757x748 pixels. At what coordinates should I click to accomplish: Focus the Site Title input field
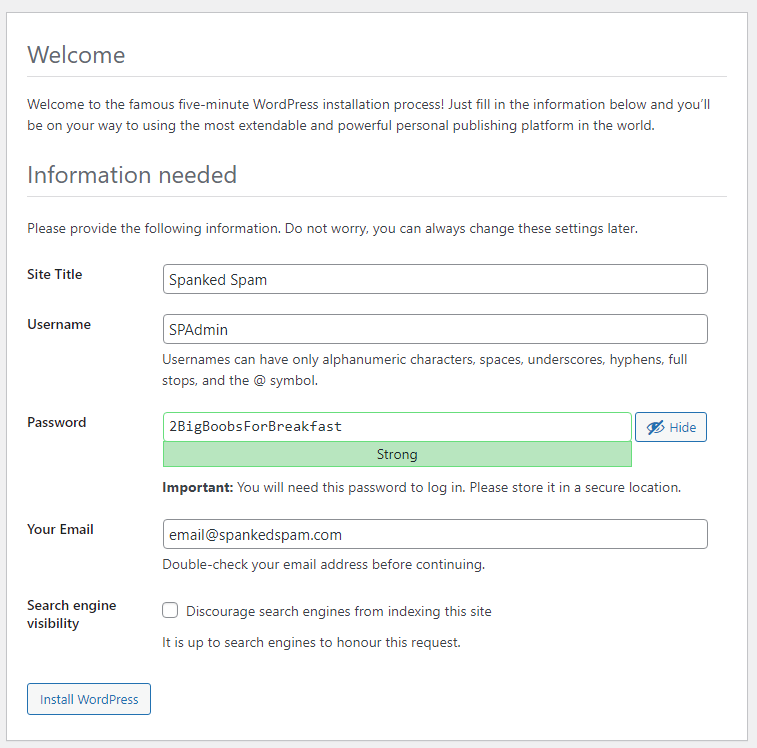pyautogui.click(x=435, y=279)
